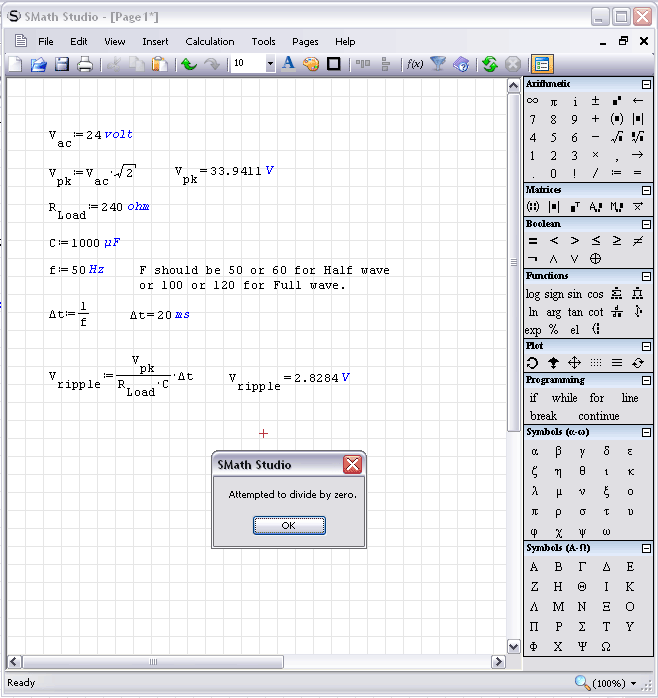Click OK in the divide by zero dialog

288,525
